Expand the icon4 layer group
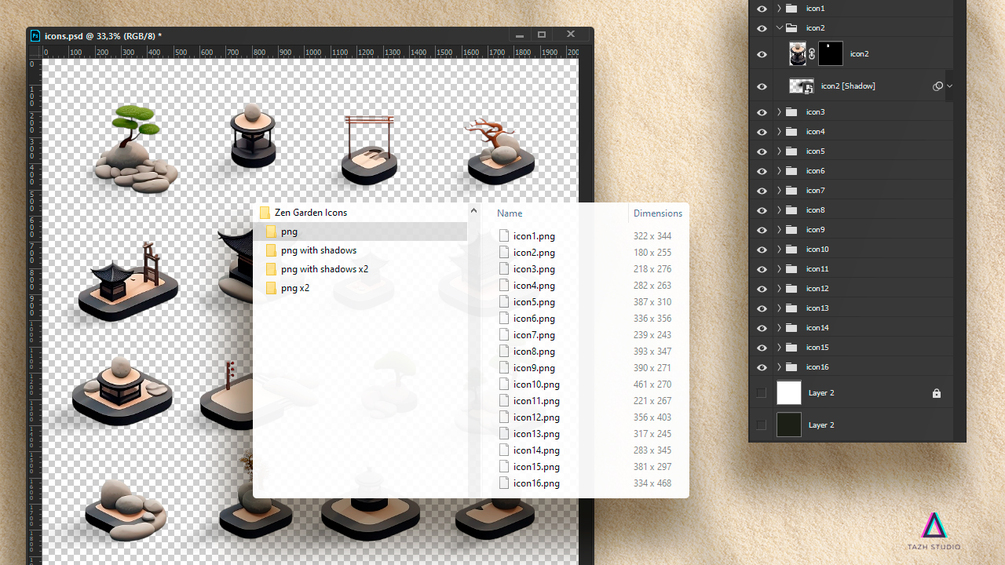Viewport: 1005px width, 565px height. (779, 131)
